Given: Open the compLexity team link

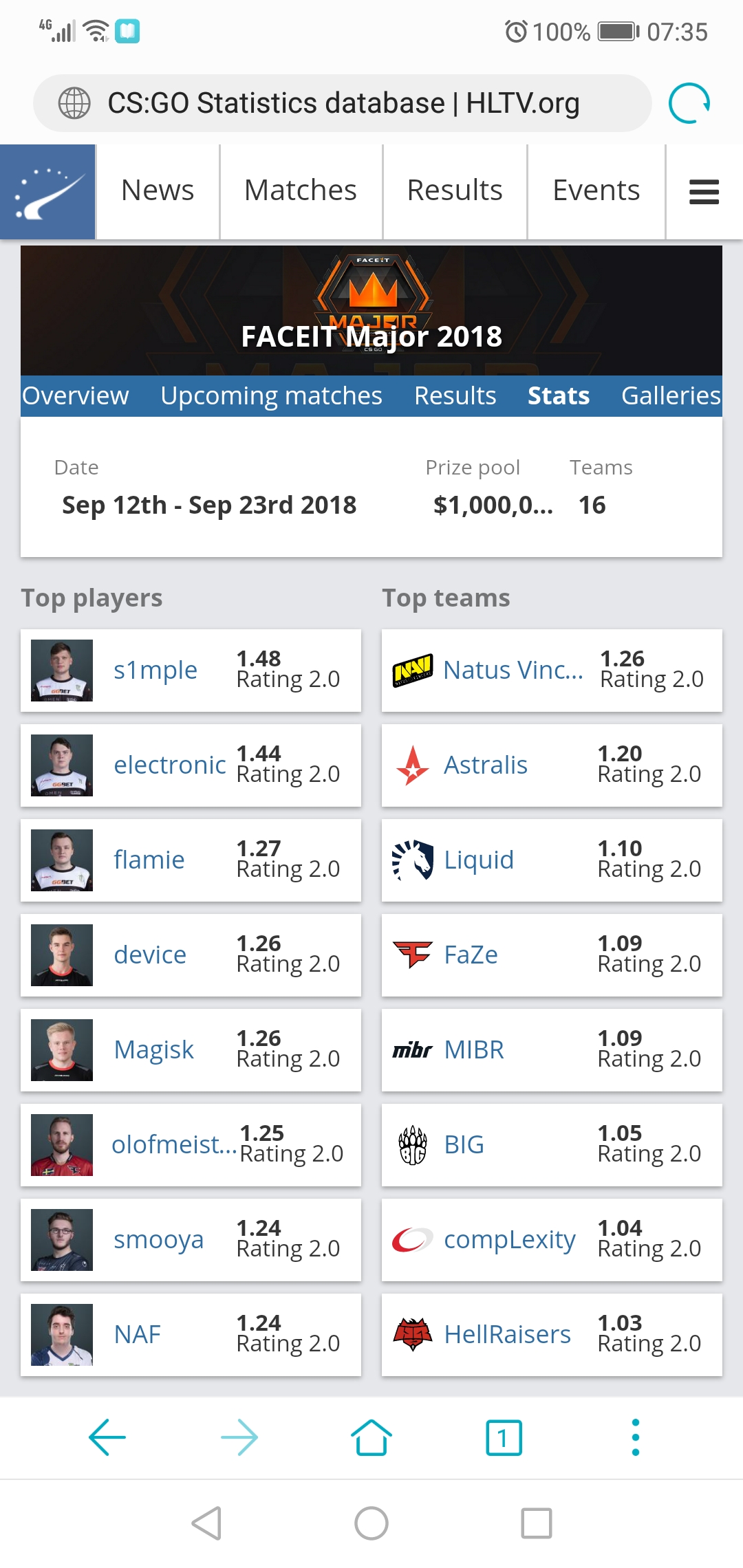Looking at the screenshot, I should tap(509, 1240).
